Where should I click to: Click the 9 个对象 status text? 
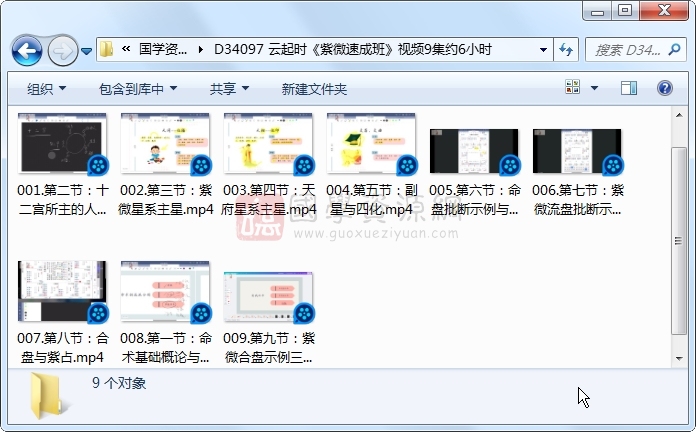point(119,383)
